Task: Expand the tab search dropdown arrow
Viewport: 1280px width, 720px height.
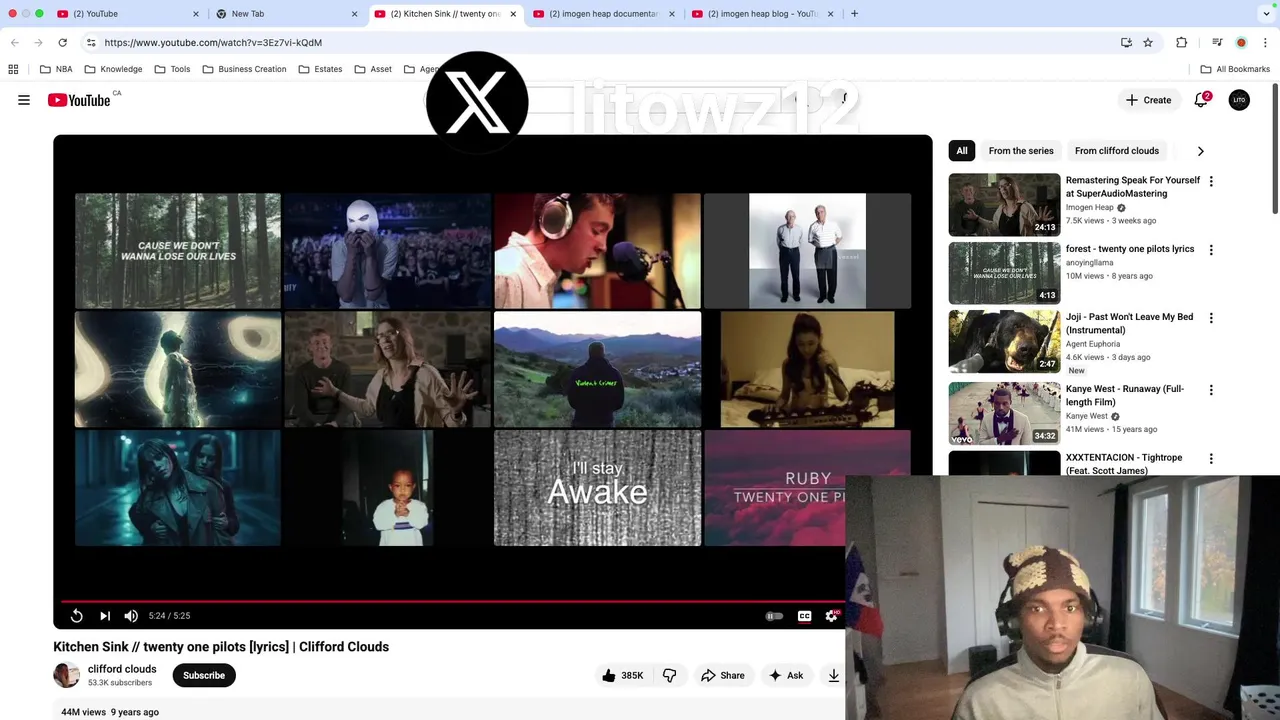Action: coord(1266,14)
